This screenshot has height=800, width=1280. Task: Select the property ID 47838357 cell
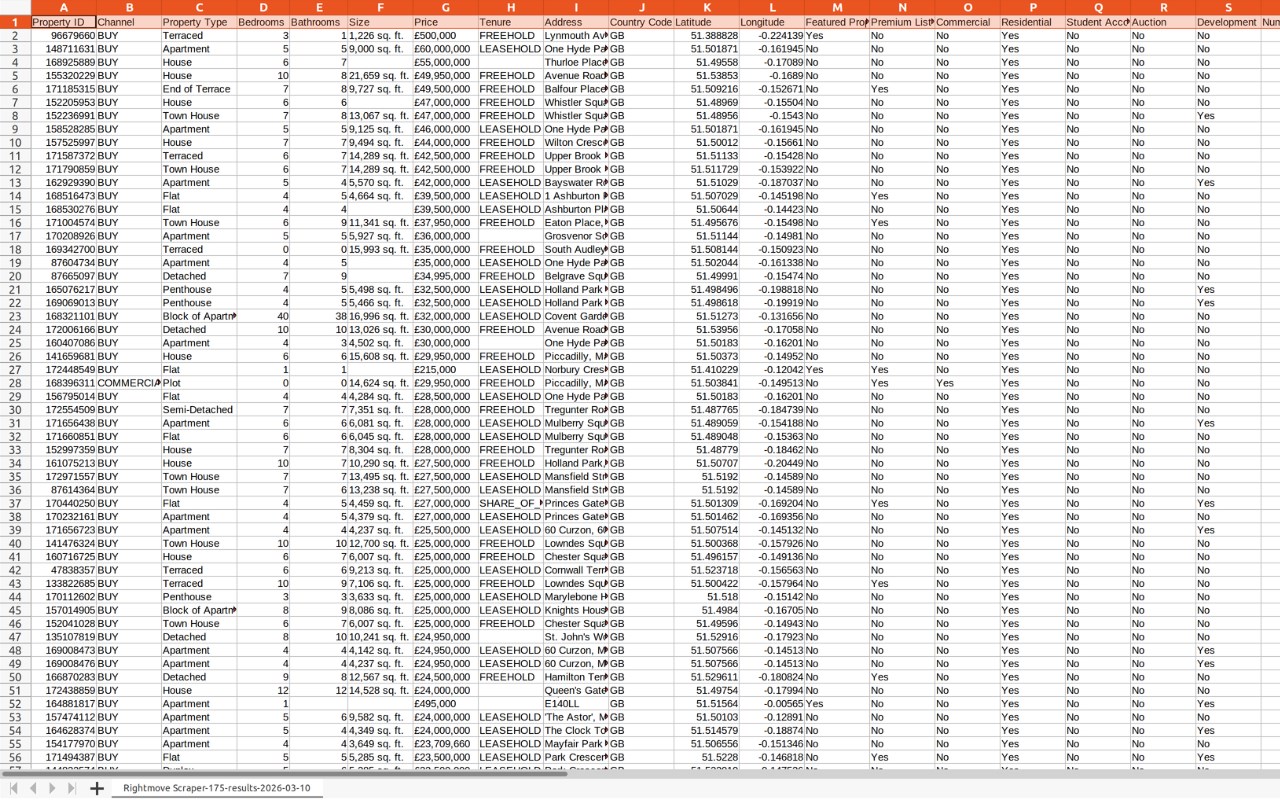(63, 570)
